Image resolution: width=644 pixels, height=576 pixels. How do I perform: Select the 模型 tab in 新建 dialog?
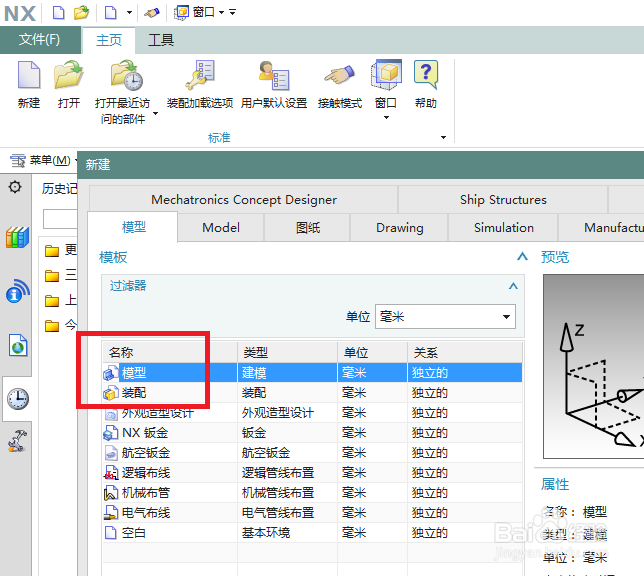(x=133, y=227)
